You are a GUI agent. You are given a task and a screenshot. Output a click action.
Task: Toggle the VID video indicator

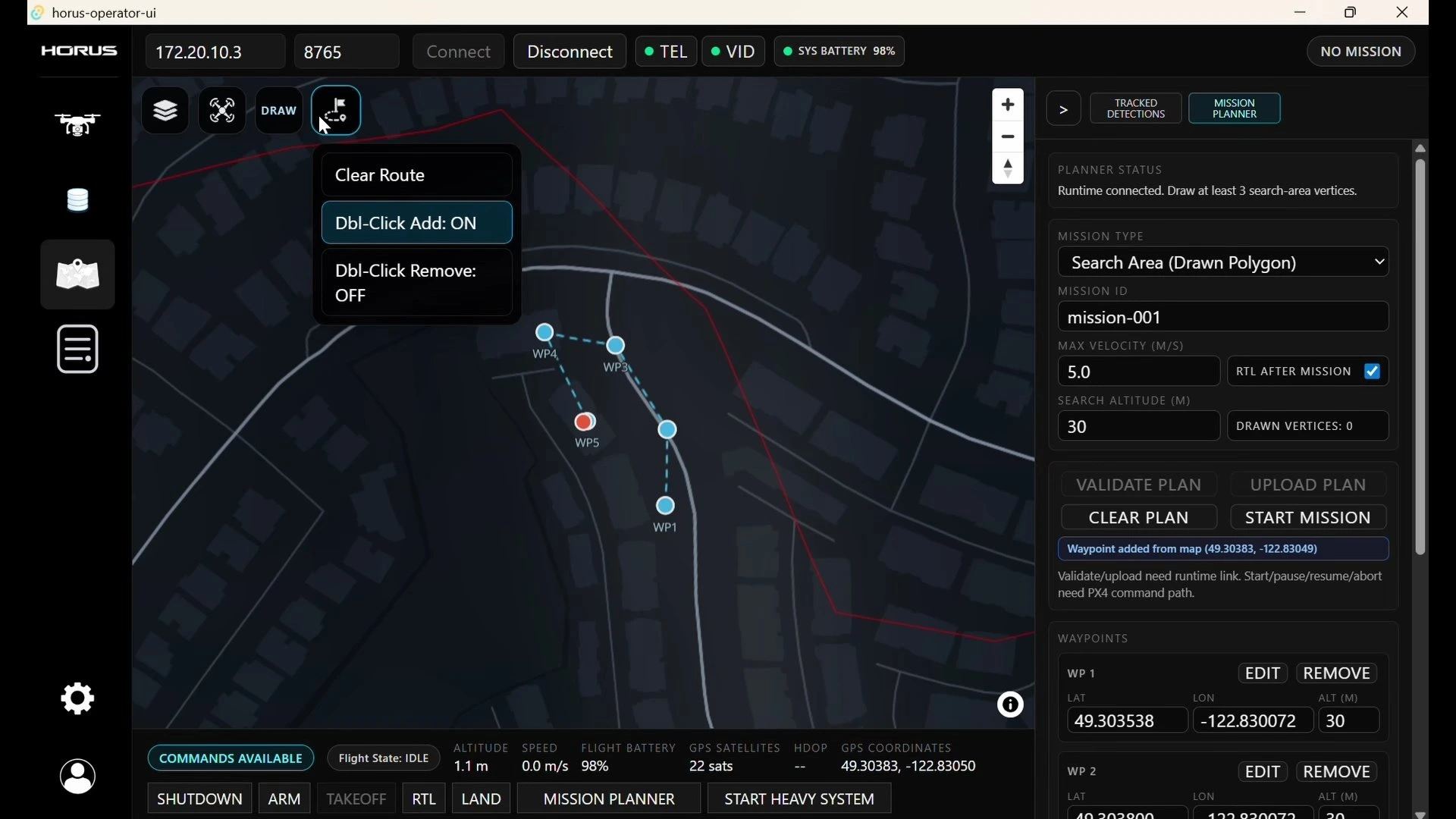coord(733,52)
